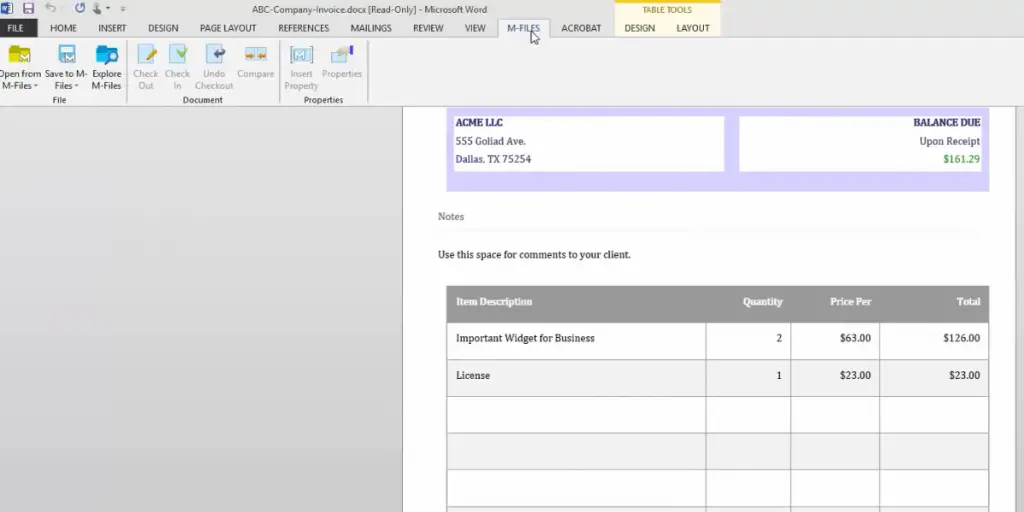Open the Customize Quick Access Toolbar dropdown
1024x512 pixels.
pyautogui.click(x=123, y=9)
